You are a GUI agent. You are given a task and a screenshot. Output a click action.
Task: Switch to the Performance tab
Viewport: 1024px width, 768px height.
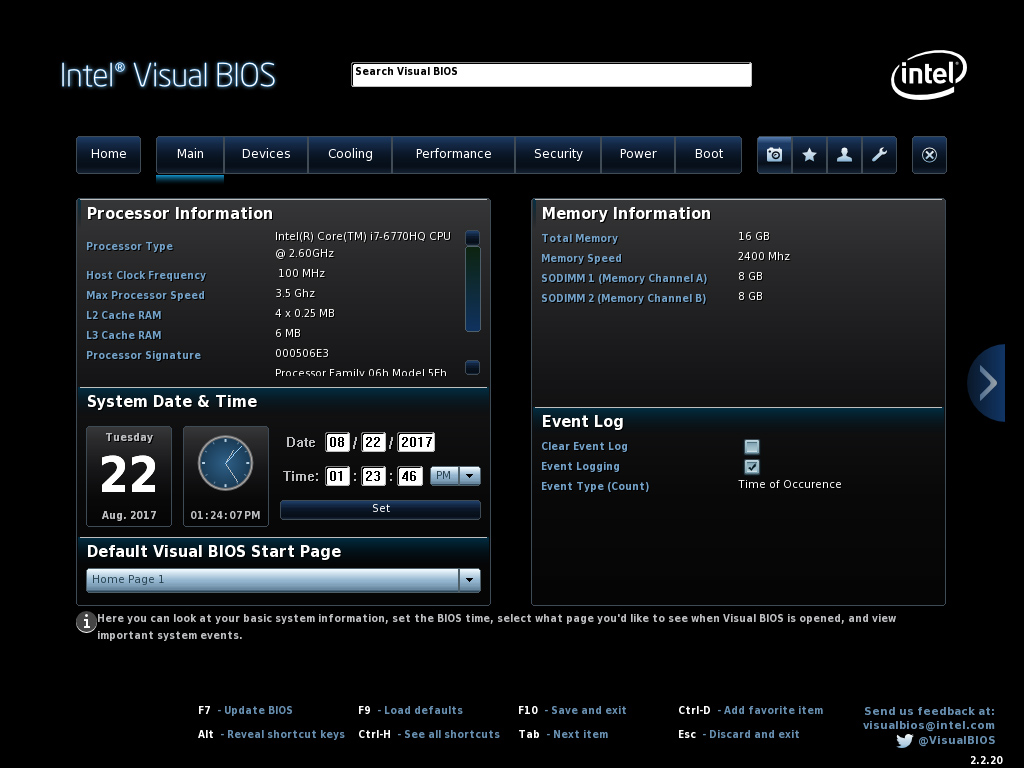(x=453, y=154)
